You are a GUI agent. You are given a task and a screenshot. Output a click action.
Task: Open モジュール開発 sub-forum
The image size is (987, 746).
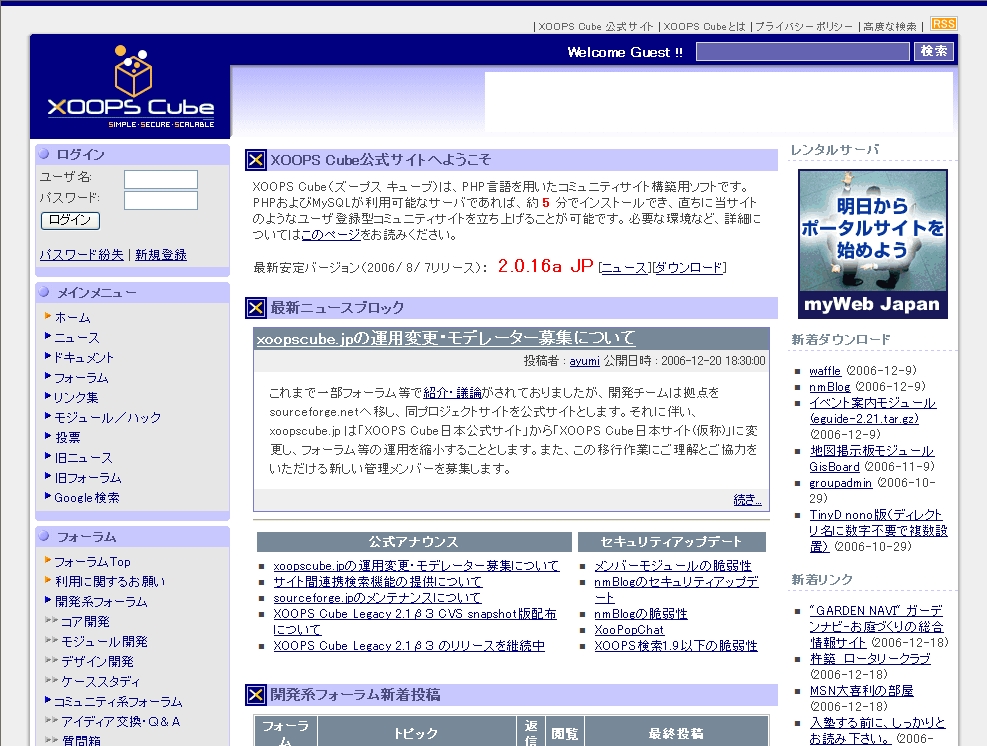tap(104, 641)
